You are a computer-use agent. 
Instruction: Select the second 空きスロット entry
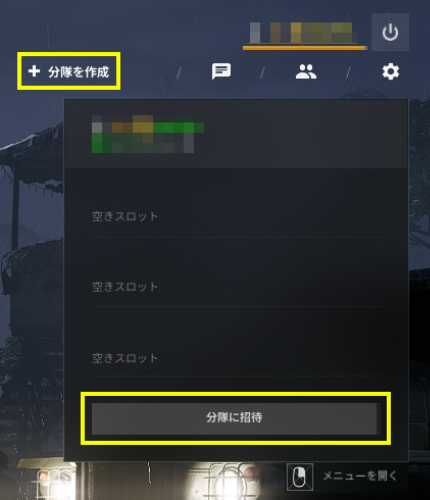coord(236,287)
